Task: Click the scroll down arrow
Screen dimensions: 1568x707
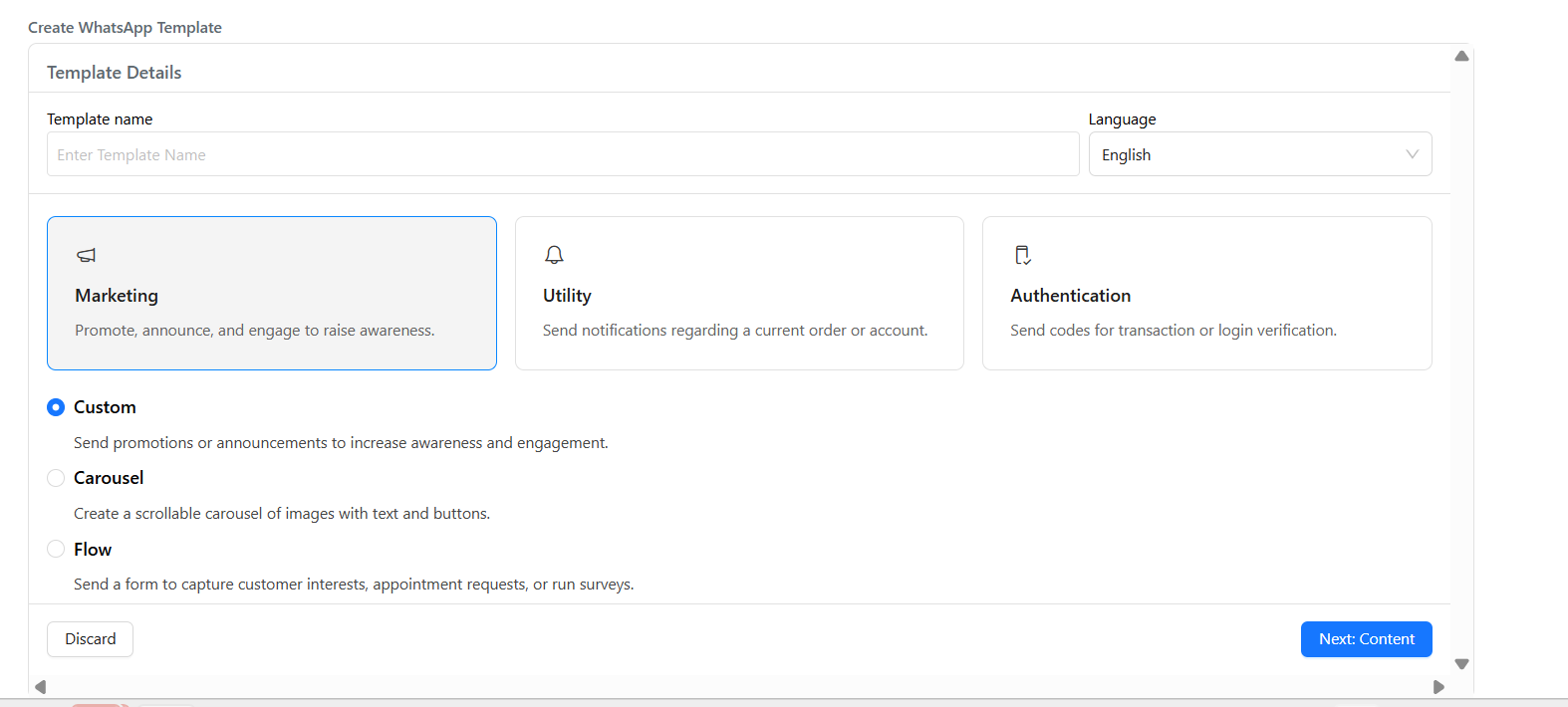Action: (1461, 664)
